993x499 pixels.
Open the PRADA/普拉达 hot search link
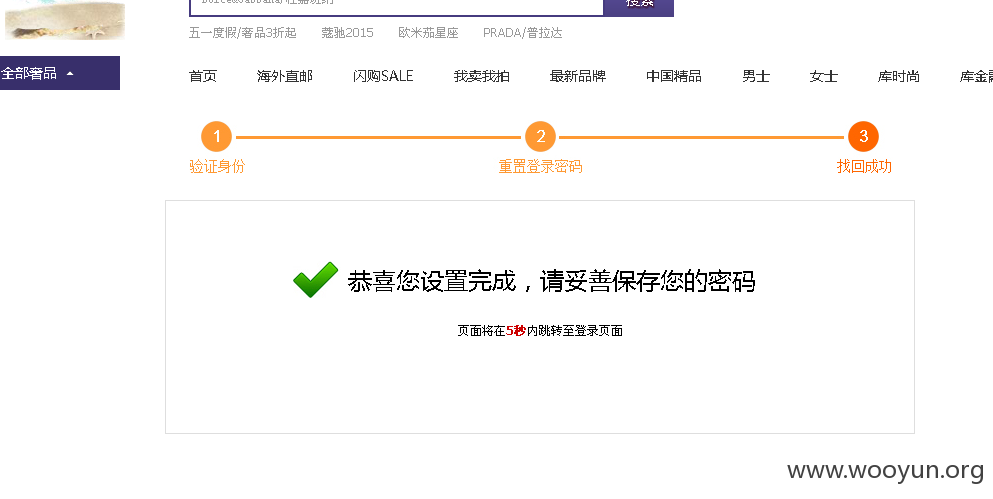522,33
